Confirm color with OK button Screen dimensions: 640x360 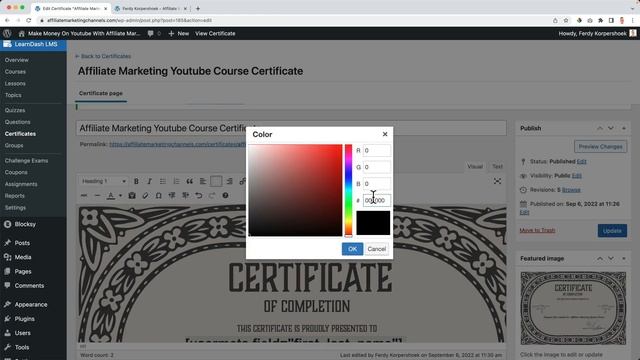(352, 249)
